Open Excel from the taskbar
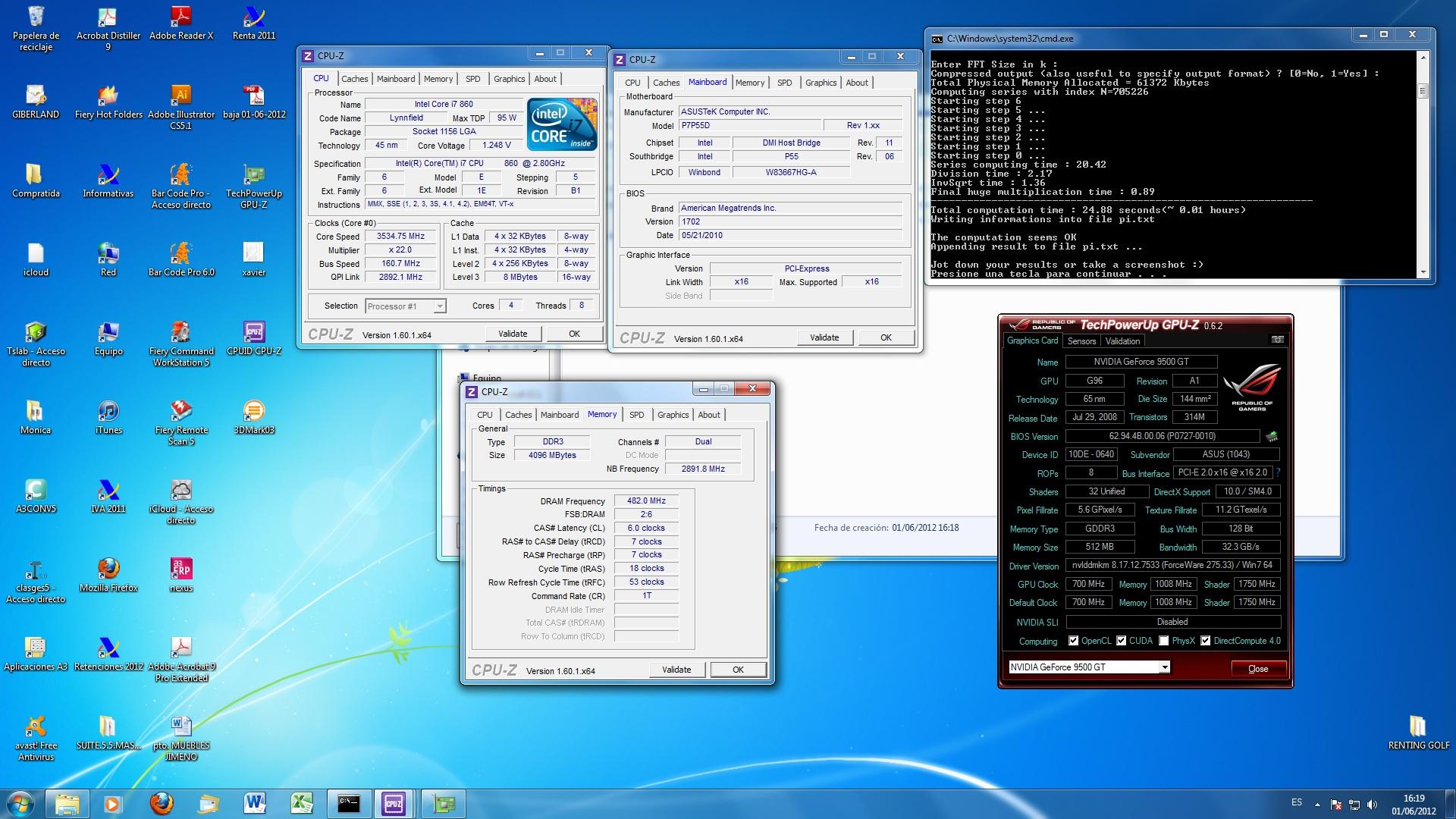 (x=302, y=803)
